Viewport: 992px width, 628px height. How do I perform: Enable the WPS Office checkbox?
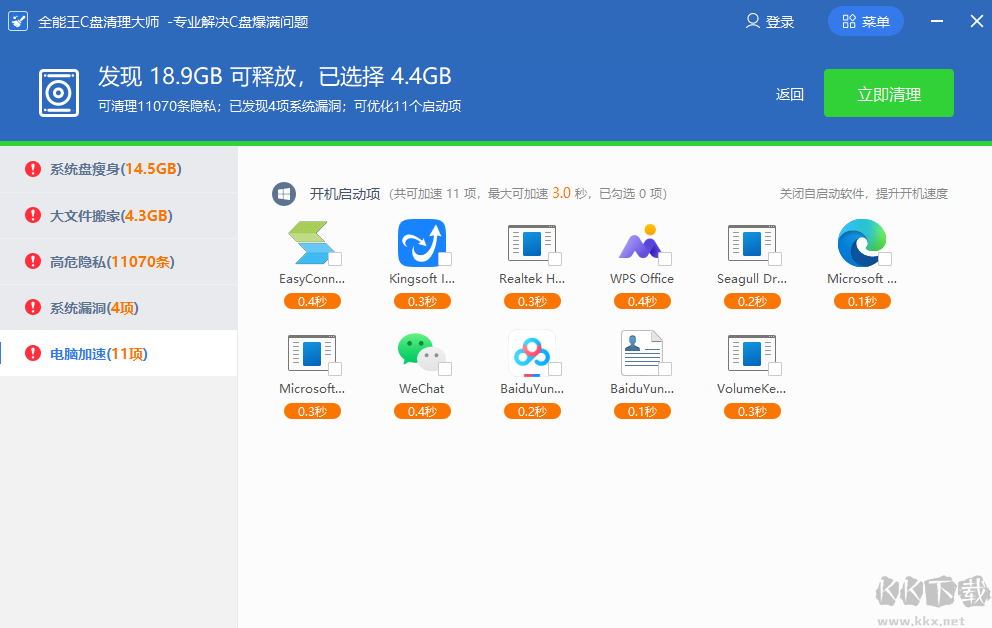click(x=665, y=259)
